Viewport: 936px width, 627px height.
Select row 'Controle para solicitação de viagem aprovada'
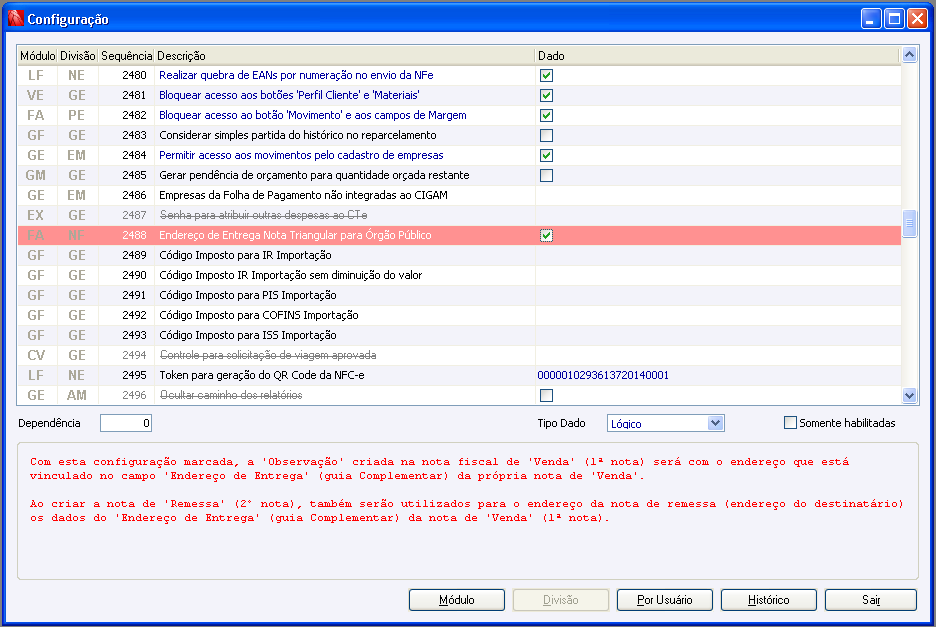pyautogui.click(x=459, y=355)
